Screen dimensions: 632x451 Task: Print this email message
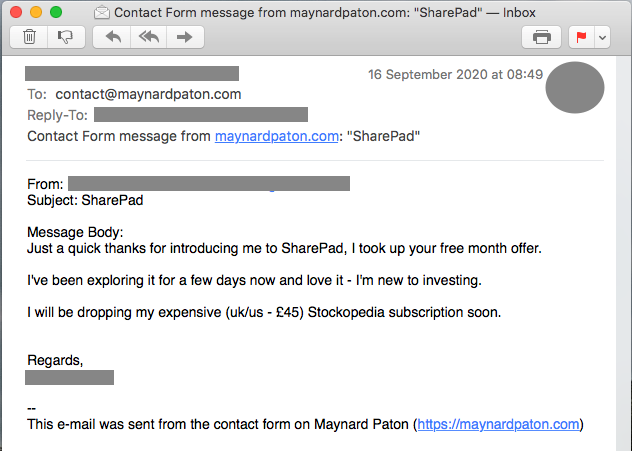[x=541, y=37]
